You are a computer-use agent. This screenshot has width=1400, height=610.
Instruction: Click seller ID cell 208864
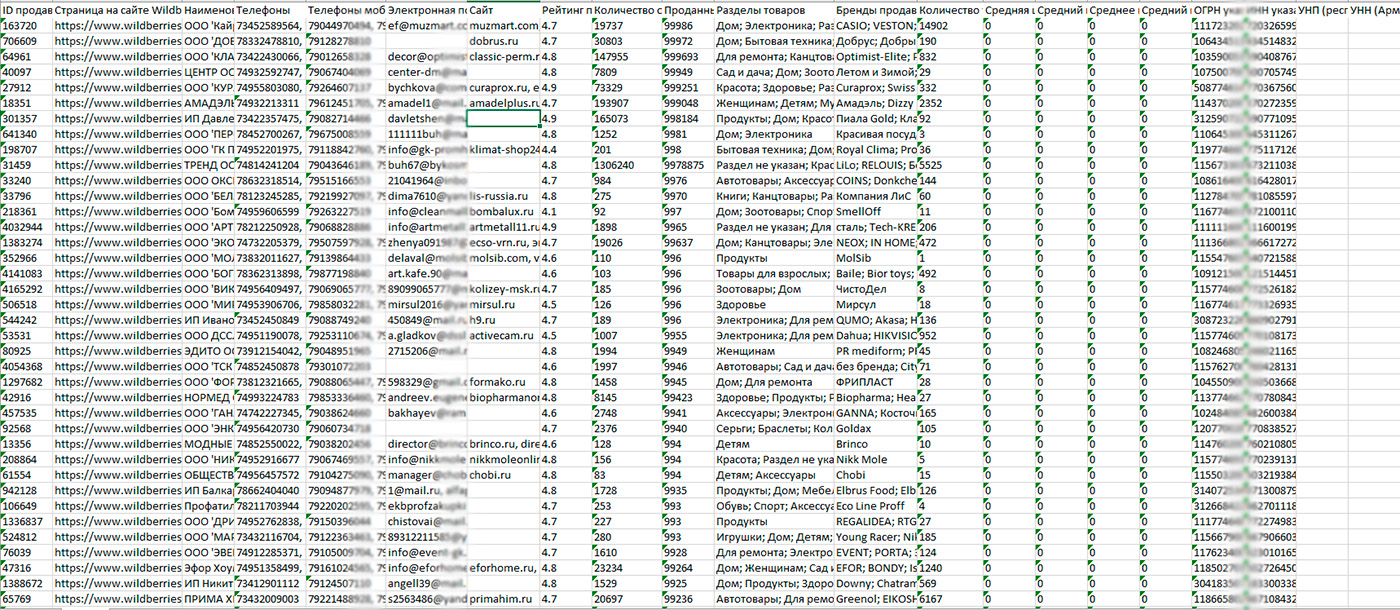pos(26,459)
